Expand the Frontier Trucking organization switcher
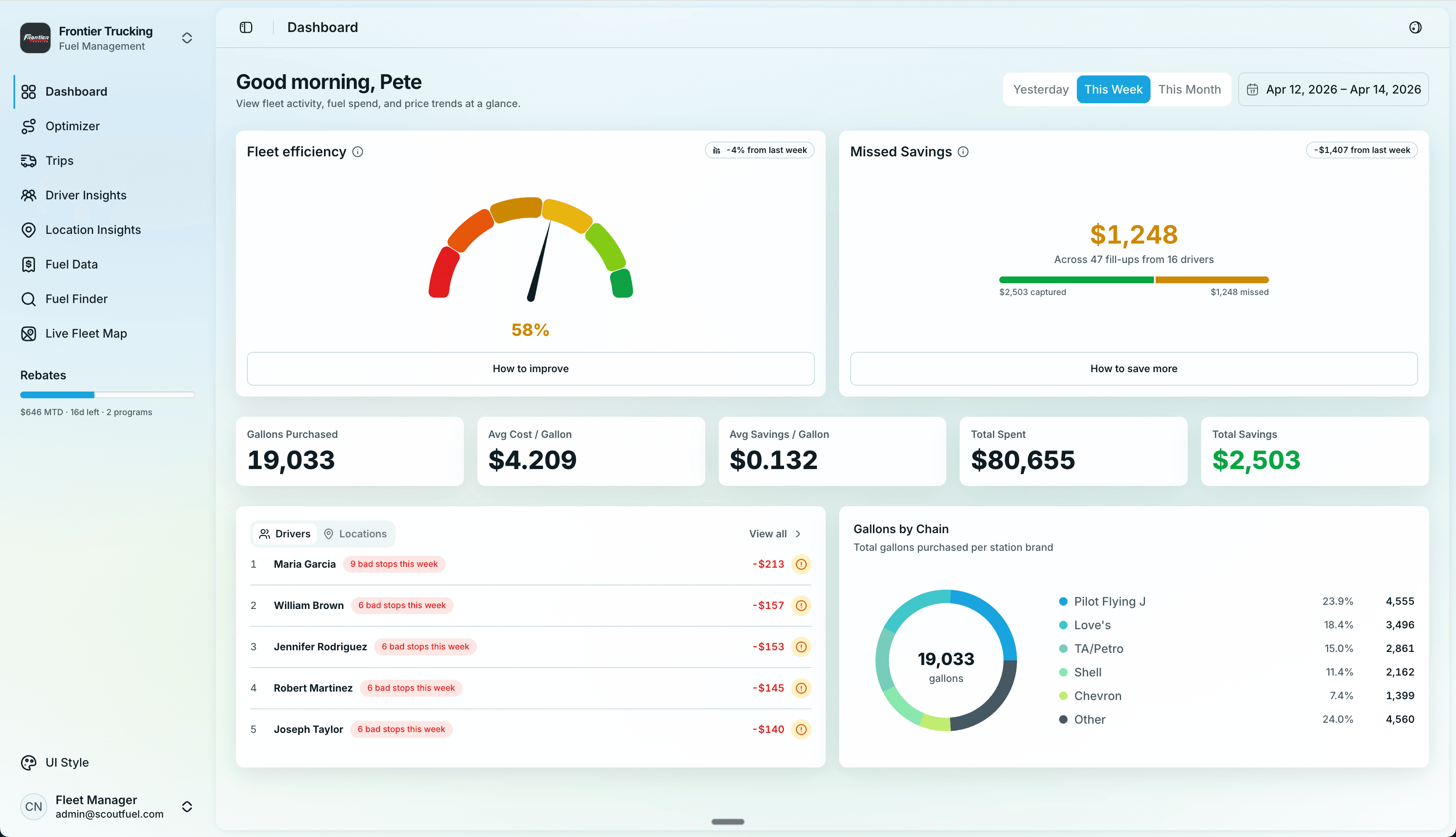This screenshot has width=1456, height=837. [187, 38]
